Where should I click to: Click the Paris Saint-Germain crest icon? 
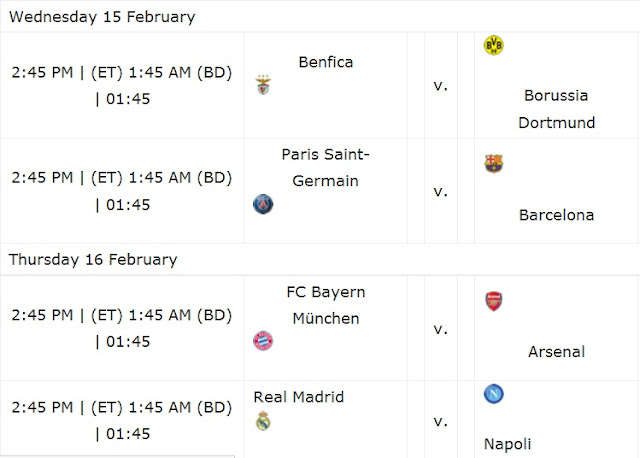(263, 204)
